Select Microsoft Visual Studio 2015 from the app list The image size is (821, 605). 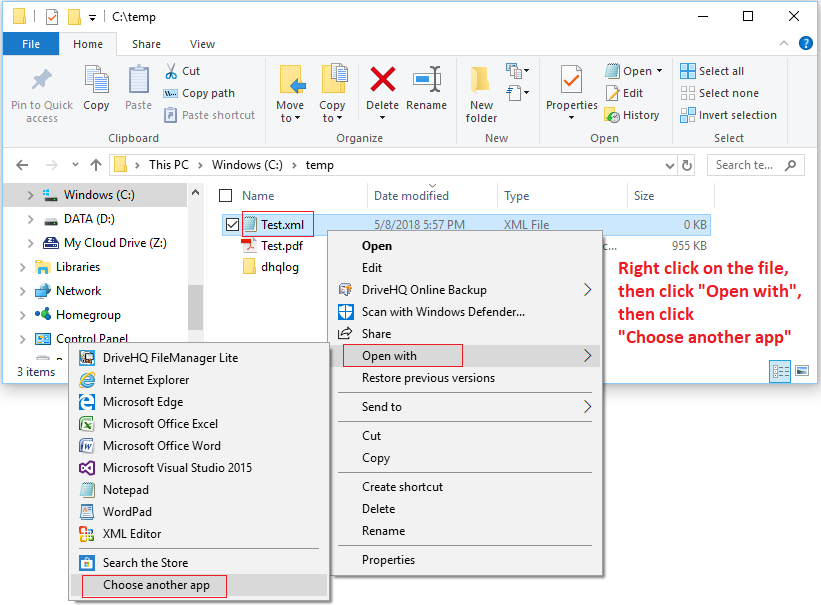coord(177,468)
